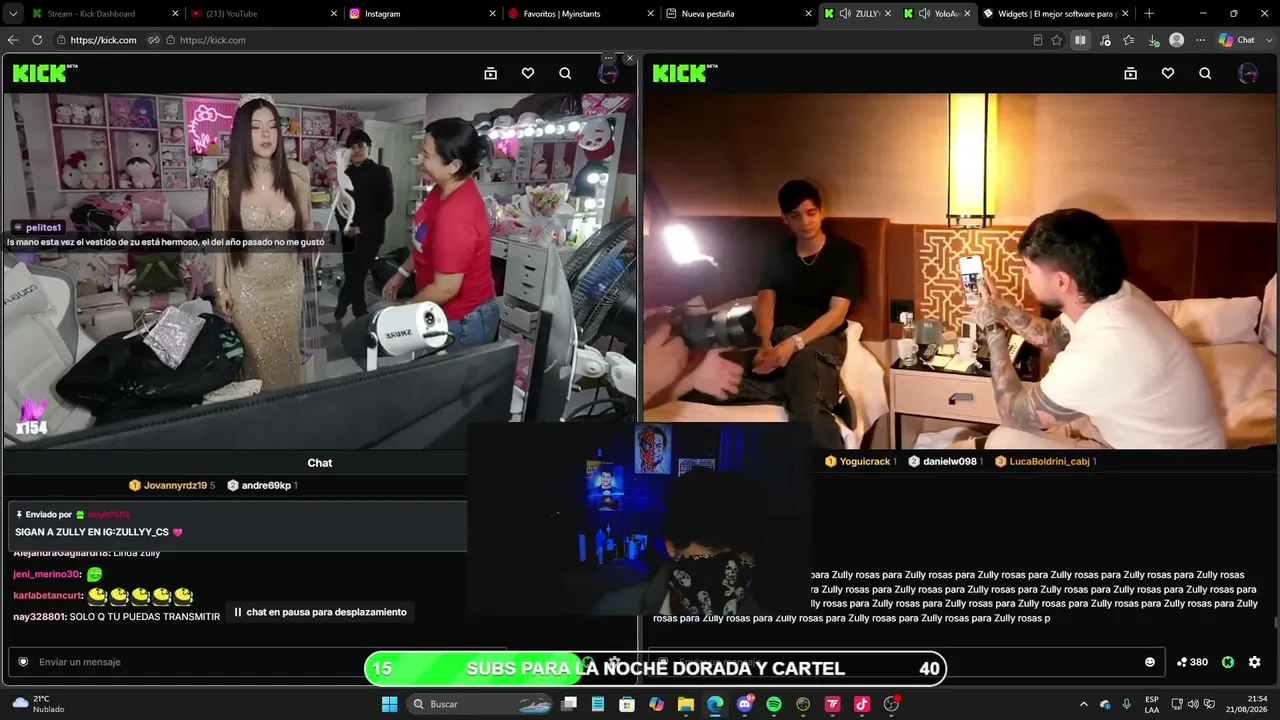Click username jeni_merino30 in left chat
1280x720 pixels.
pyautogui.click(x=46, y=574)
